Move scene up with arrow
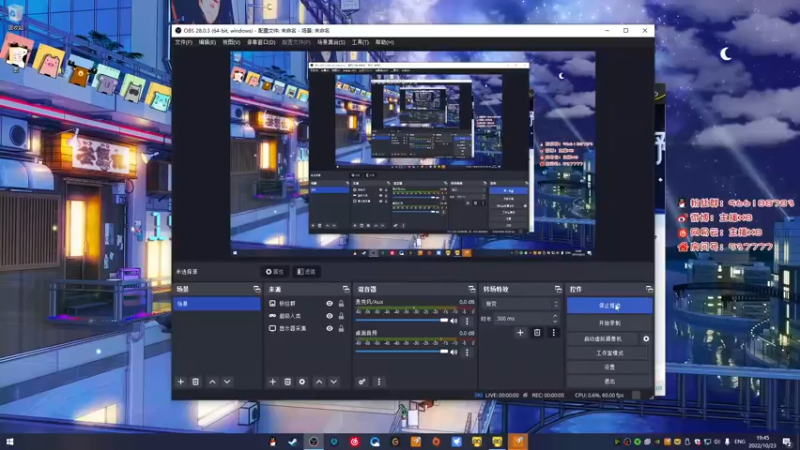The image size is (800, 450). pyautogui.click(x=213, y=382)
